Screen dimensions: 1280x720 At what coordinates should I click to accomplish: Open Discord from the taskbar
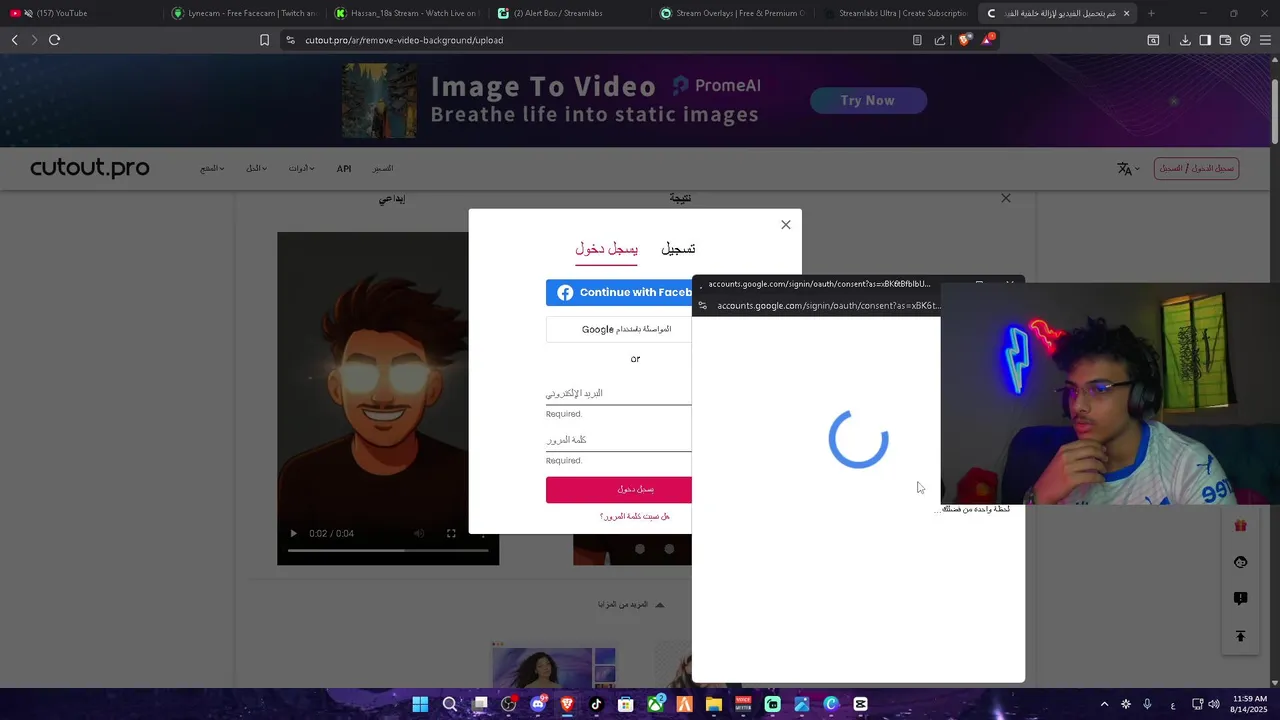point(538,704)
